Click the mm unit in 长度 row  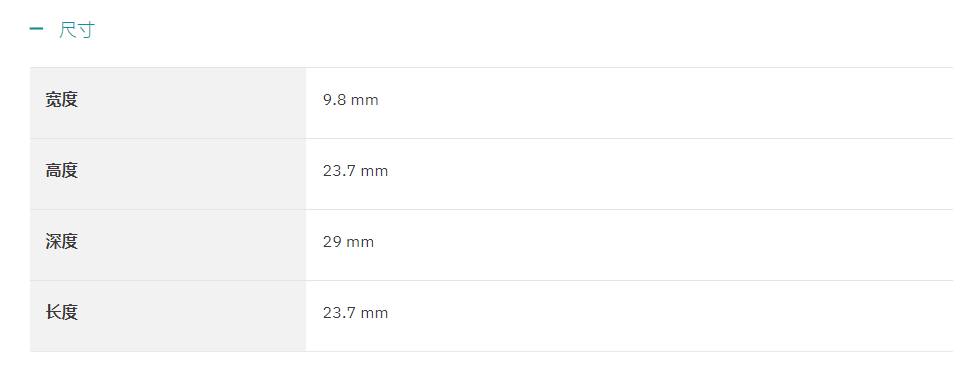tap(374, 314)
